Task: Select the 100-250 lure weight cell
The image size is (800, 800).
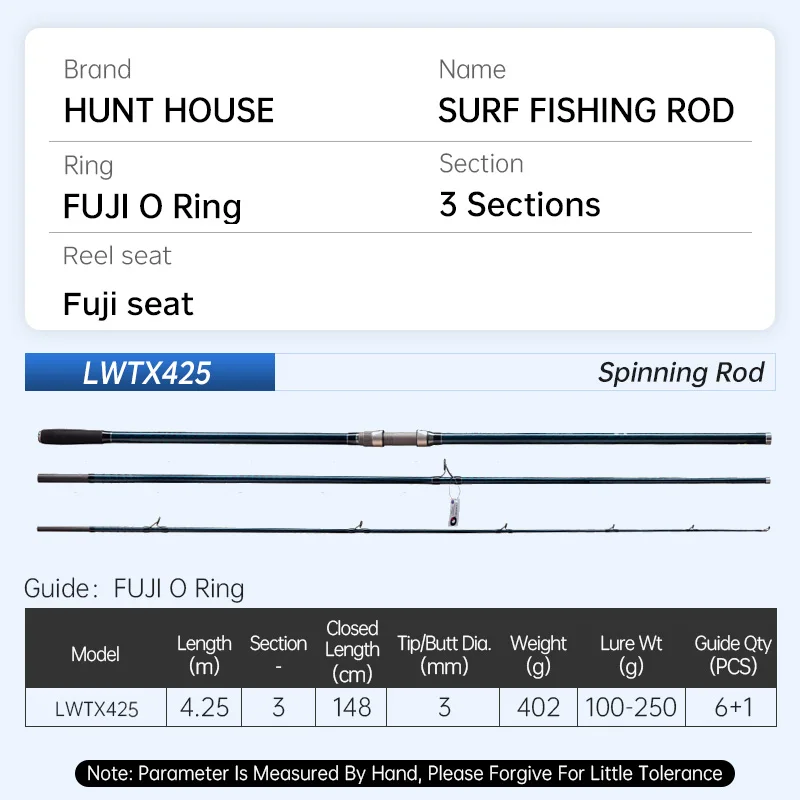Action: 631,708
